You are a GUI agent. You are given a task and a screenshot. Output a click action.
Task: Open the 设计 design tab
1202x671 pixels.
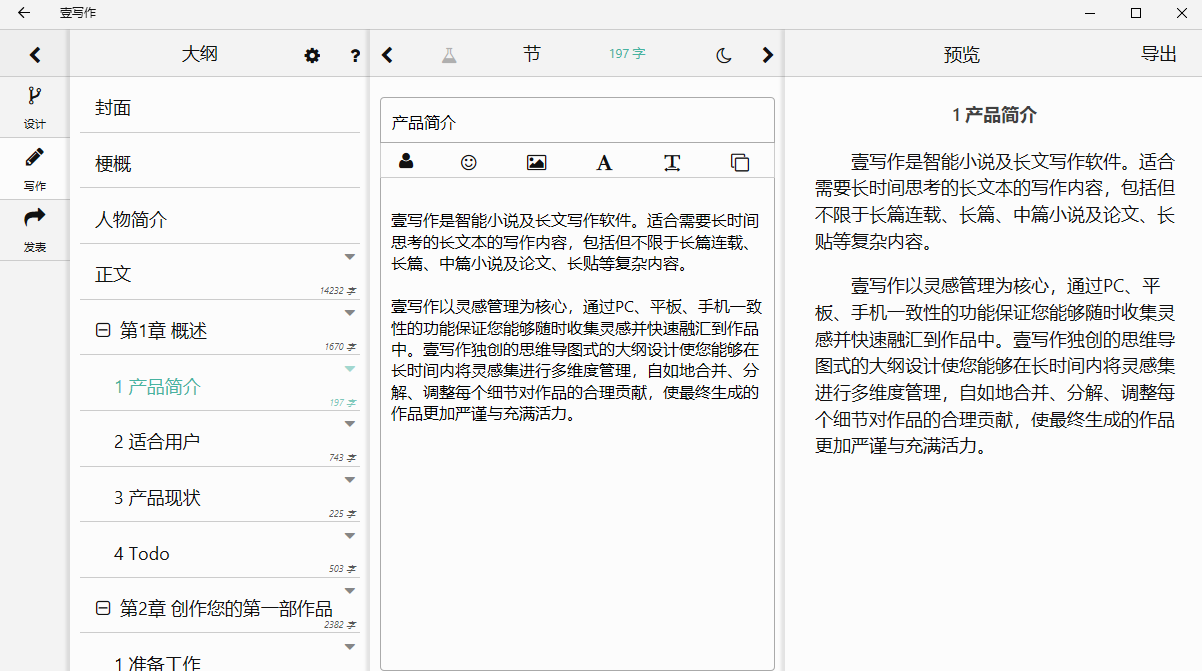tap(34, 108)
